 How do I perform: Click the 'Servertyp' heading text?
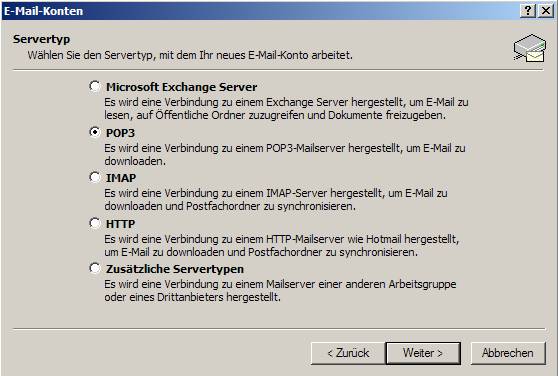click(41, 39)
